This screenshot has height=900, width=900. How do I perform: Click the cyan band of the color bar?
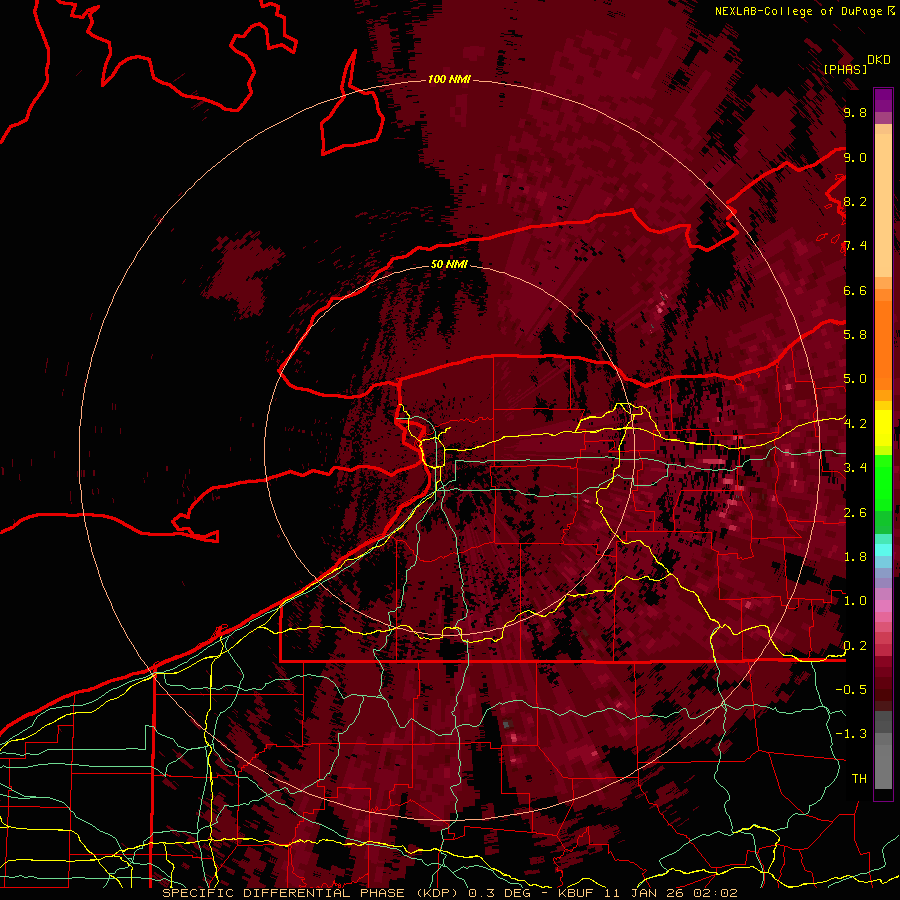(883, 550)
